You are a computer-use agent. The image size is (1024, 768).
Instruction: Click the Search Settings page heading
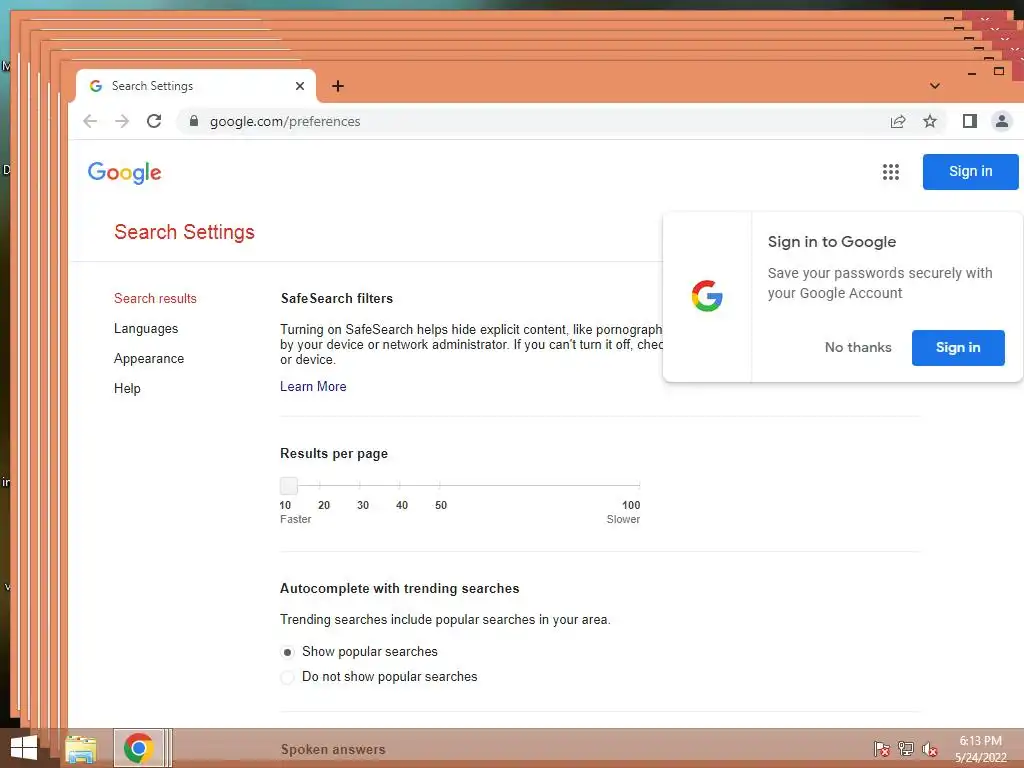(184, 232)
